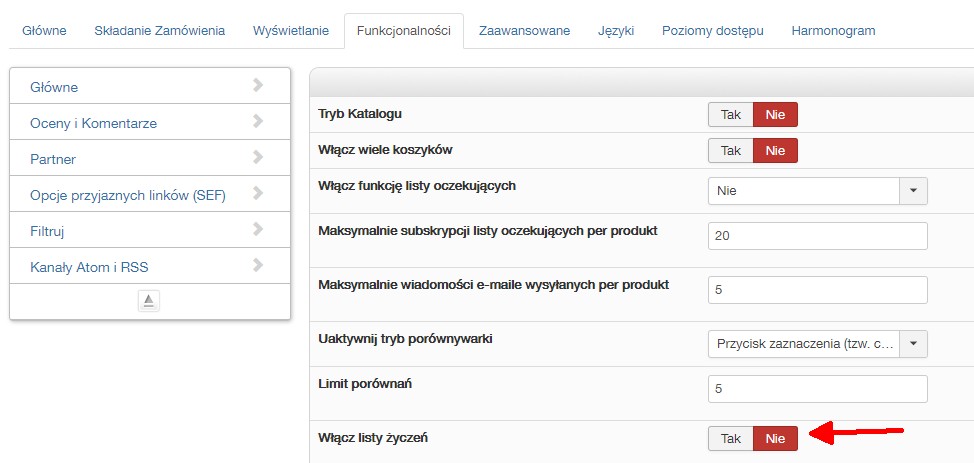Open the Składanie Zamówienia tab

point(160,30)
